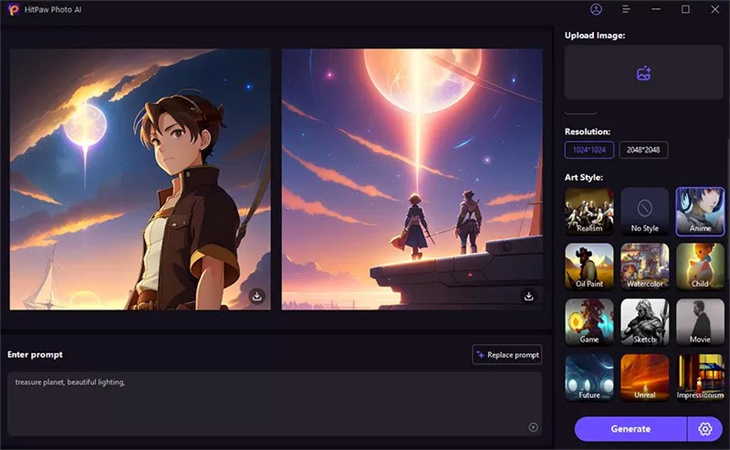Click the HitPaw Photo AI logo
Screen dimensions: 730x450
(x=13, y=9)
